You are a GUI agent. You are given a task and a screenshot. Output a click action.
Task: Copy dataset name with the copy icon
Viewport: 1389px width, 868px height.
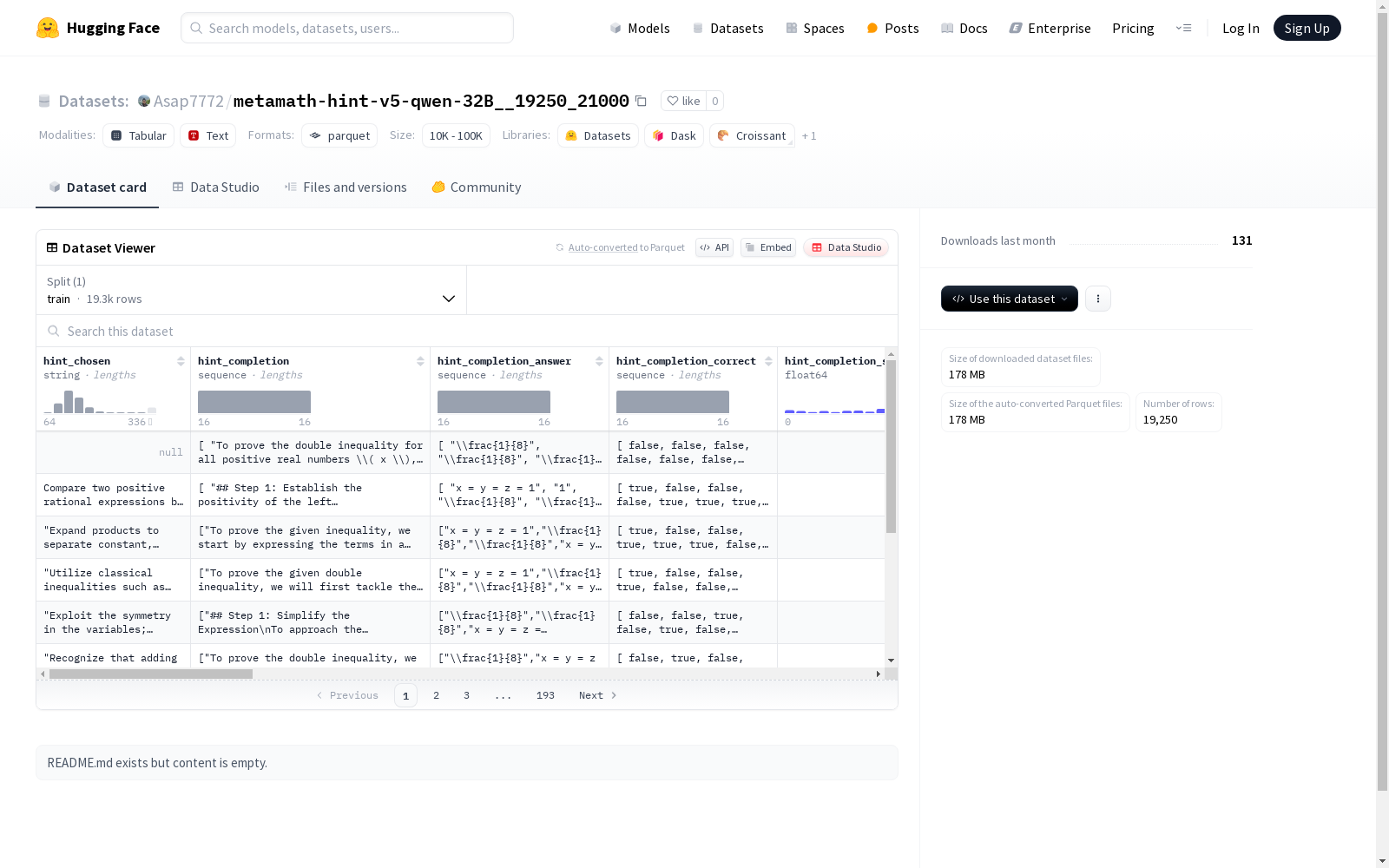[641, 101]
